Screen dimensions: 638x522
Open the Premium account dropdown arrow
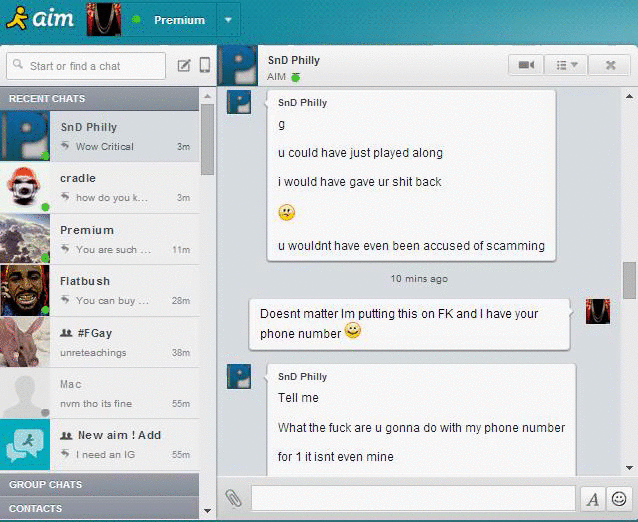point(228,20)
